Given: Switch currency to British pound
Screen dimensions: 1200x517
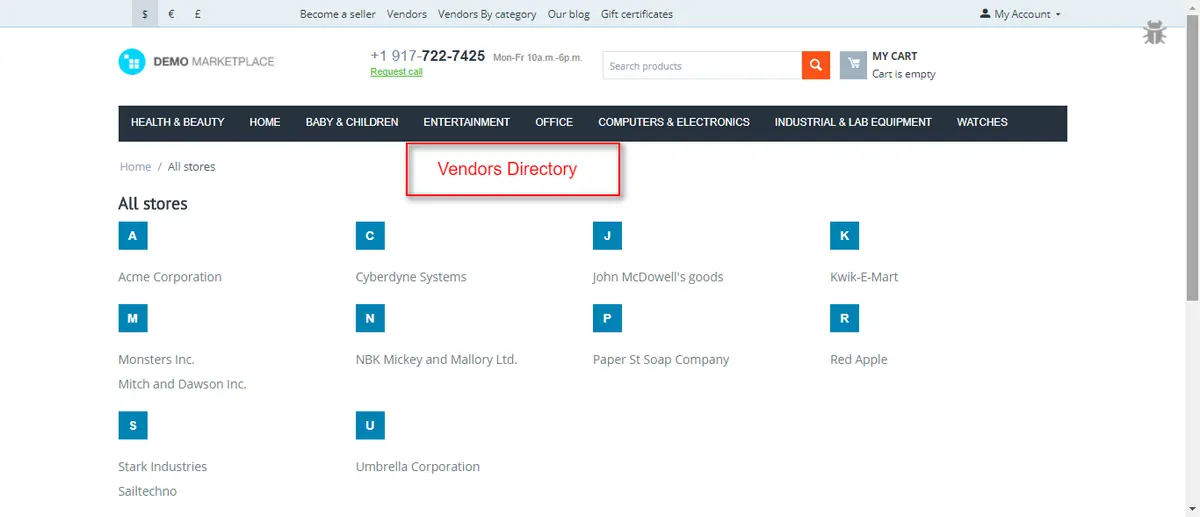Looking at the screenshot, I should [199, 14].
